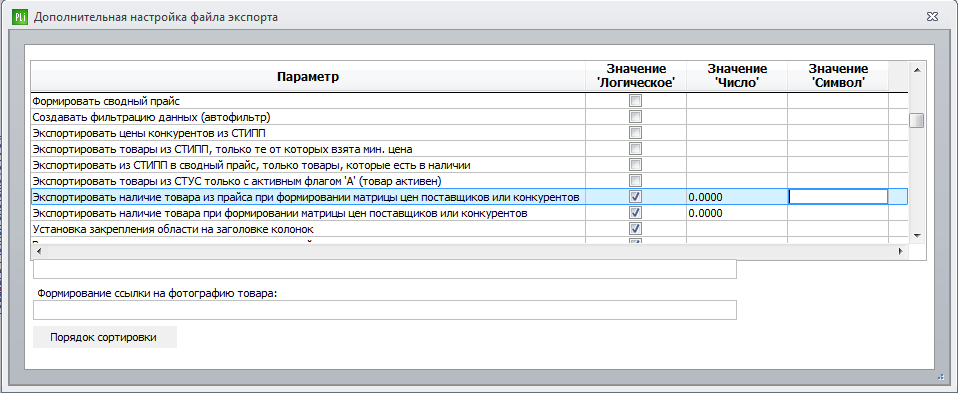This screenshot has width=958, height=393.
Task: Click 'Параметр' column header
Action: pyautogui.click(x=308, y=76)
